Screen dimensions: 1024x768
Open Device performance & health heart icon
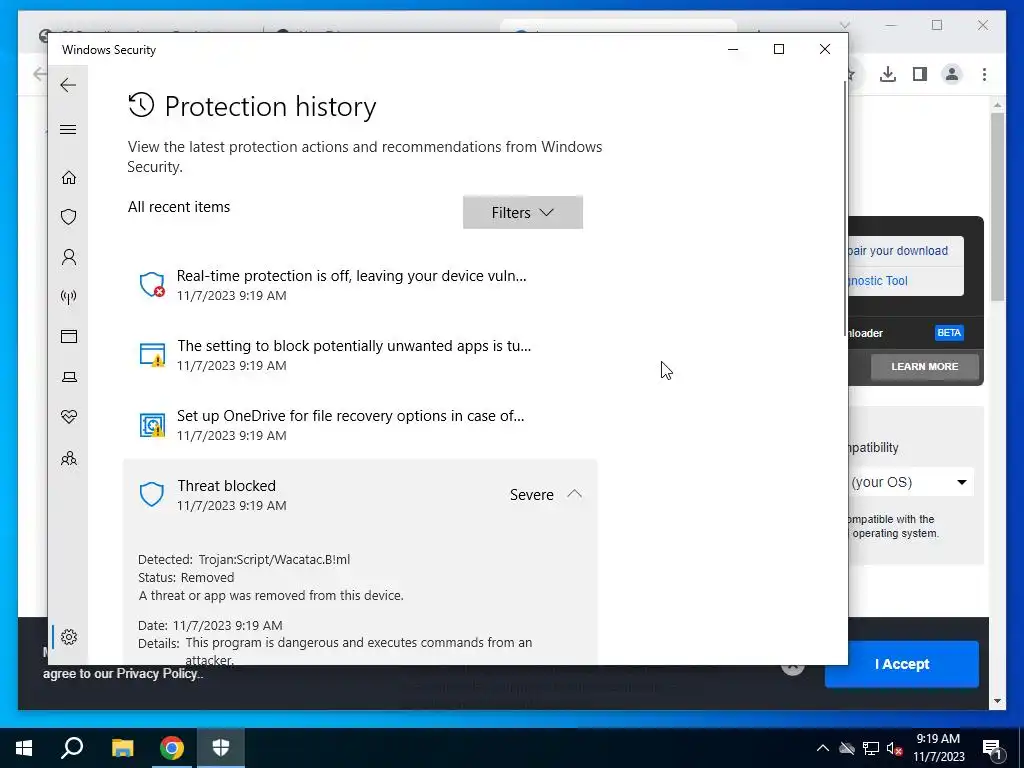click(x=69, y=417)
